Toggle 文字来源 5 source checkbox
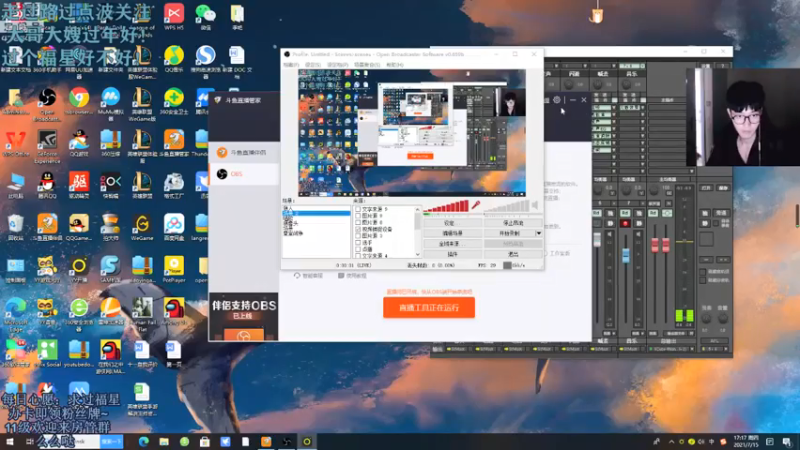The width and height of the screenshot is (800, 450). tap(358, 209)
